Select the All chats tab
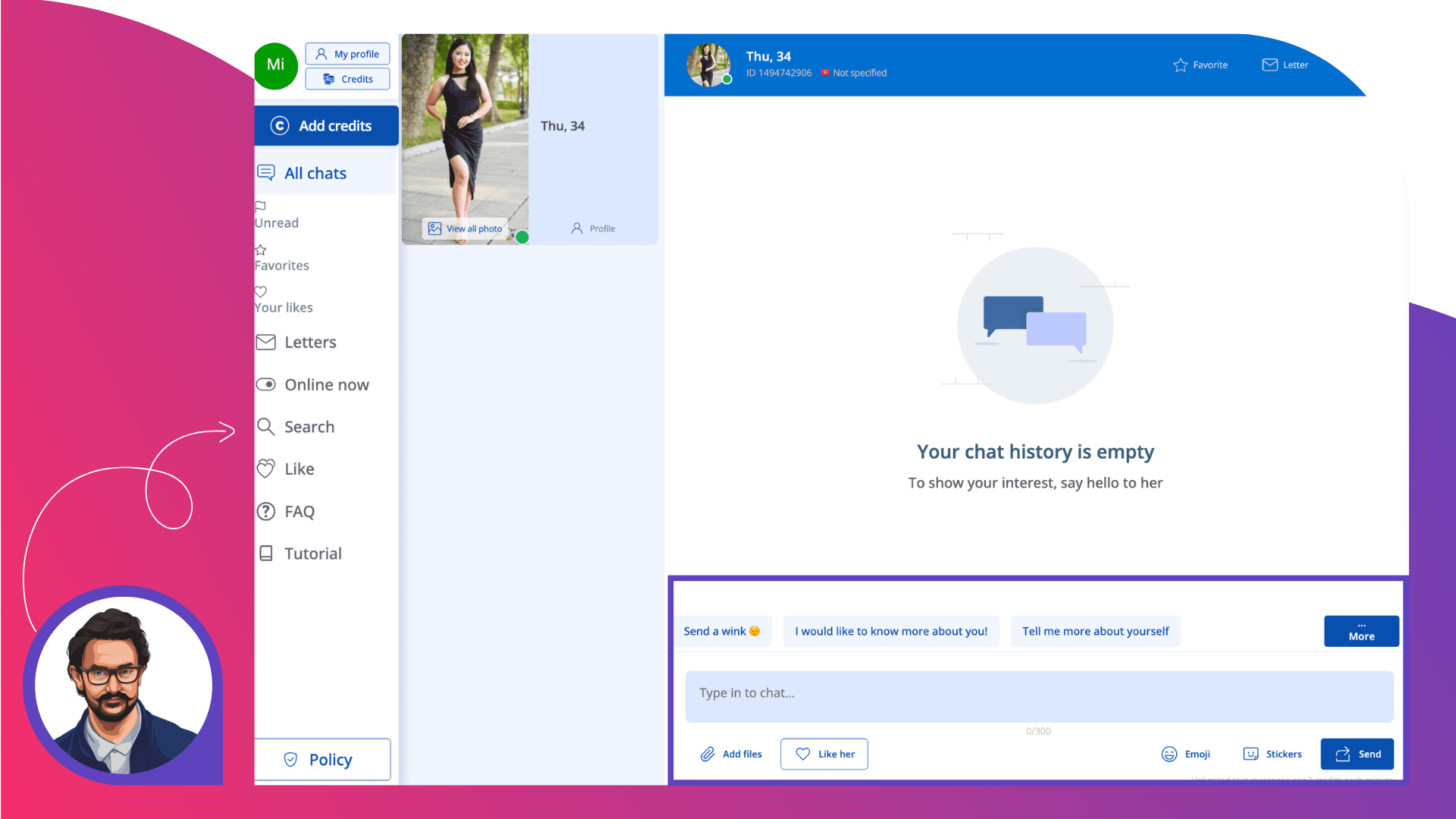Image resolution: width=1456 pixels, height=819 pixels. click(x=315, y=174)
